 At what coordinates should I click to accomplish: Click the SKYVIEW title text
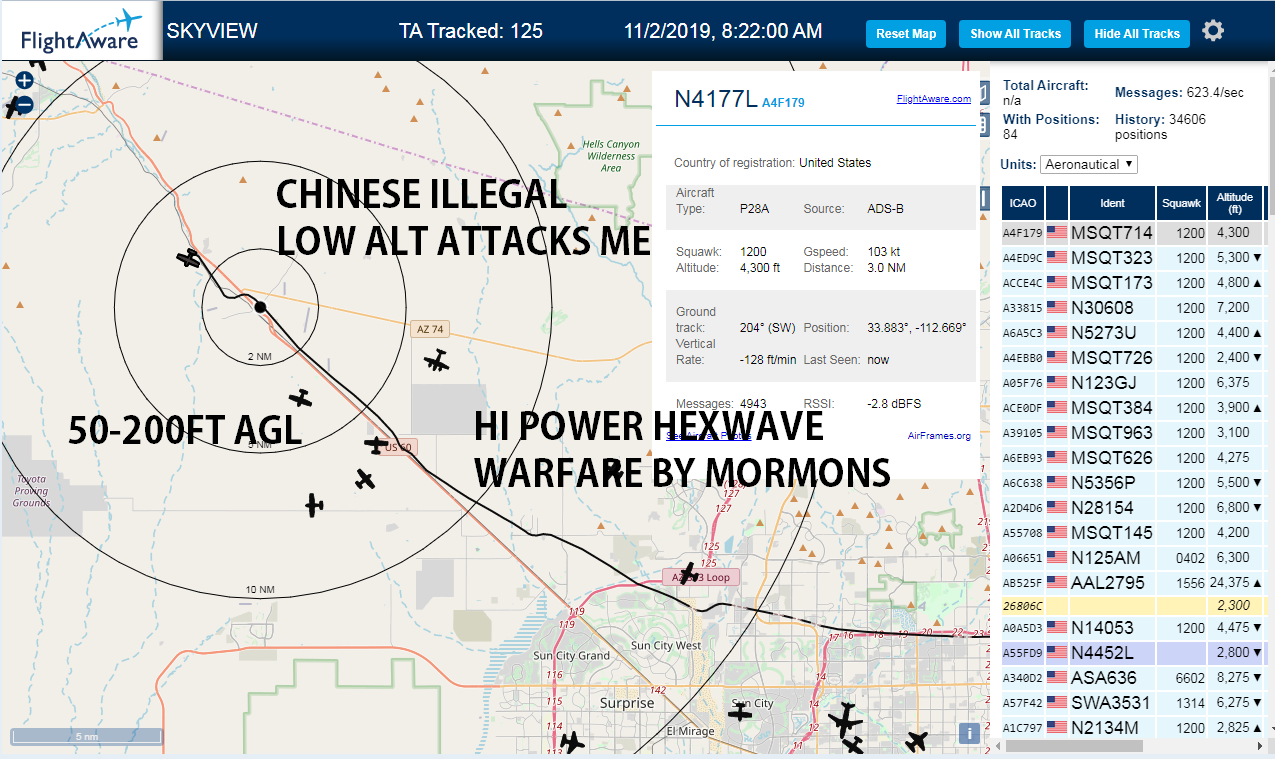coord(212,31)
